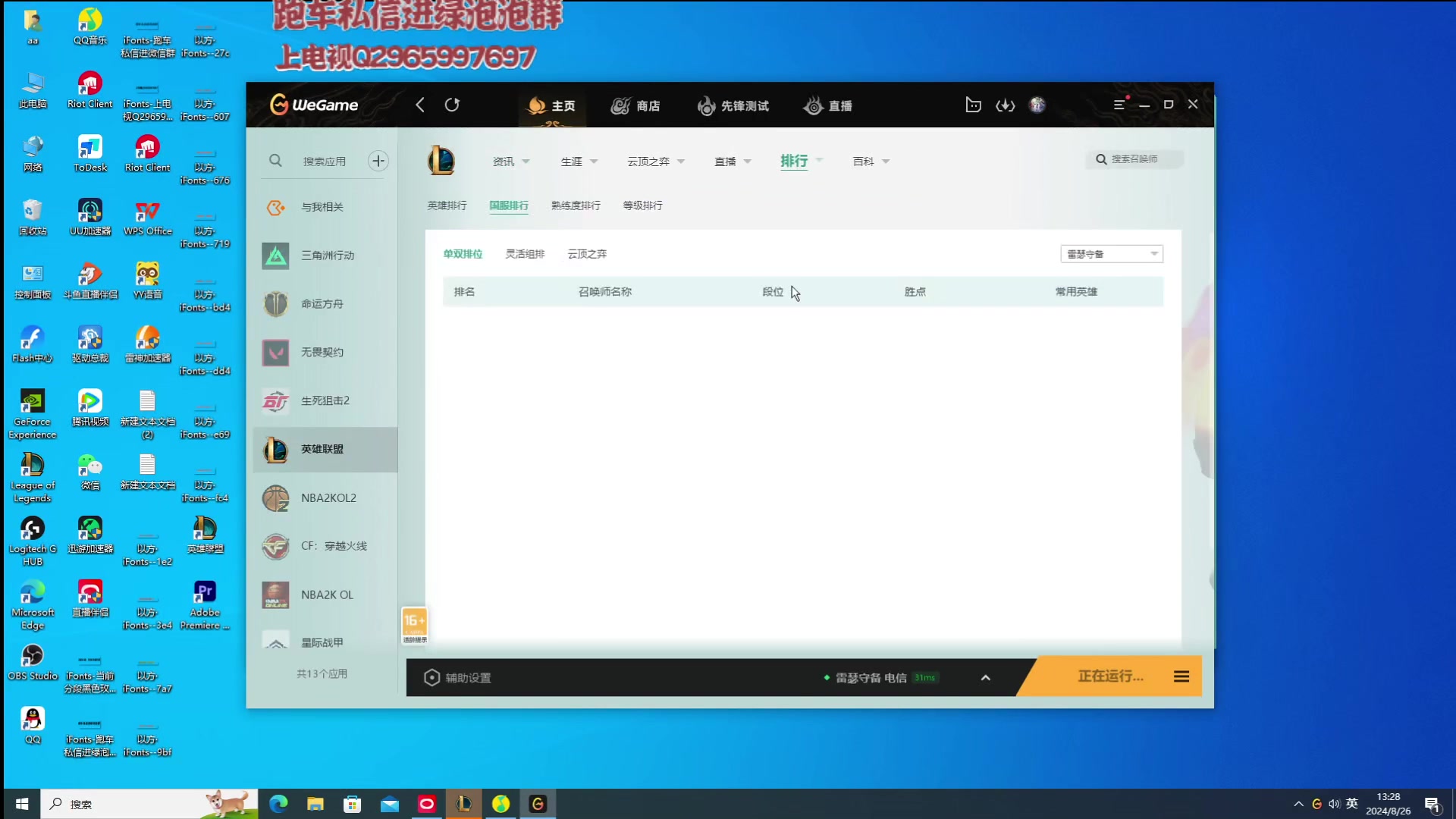The width and height of the screenshot is (1456, 819).
Task: Open 辅助设置 settings
Action: [457, 678]
